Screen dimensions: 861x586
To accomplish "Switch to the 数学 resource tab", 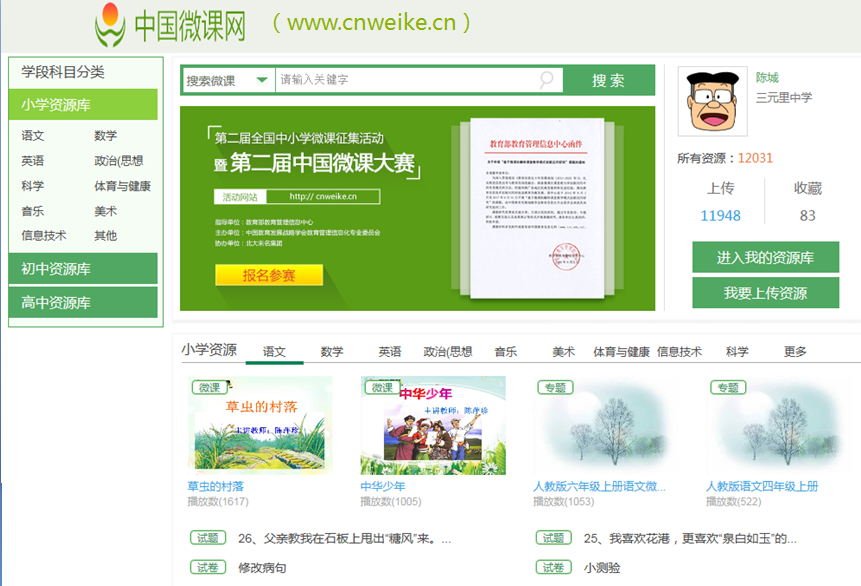I will click(332, 352).
